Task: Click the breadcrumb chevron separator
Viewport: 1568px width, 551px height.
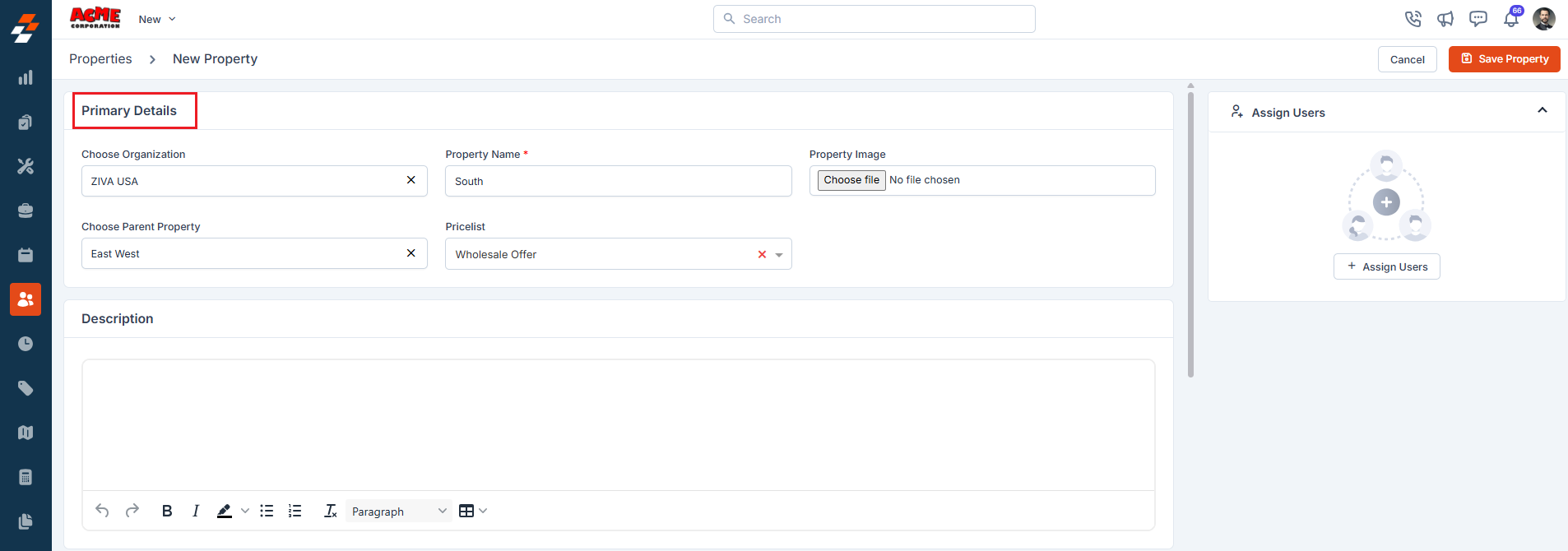Action: pyautogui.click(x=152, y=59)
